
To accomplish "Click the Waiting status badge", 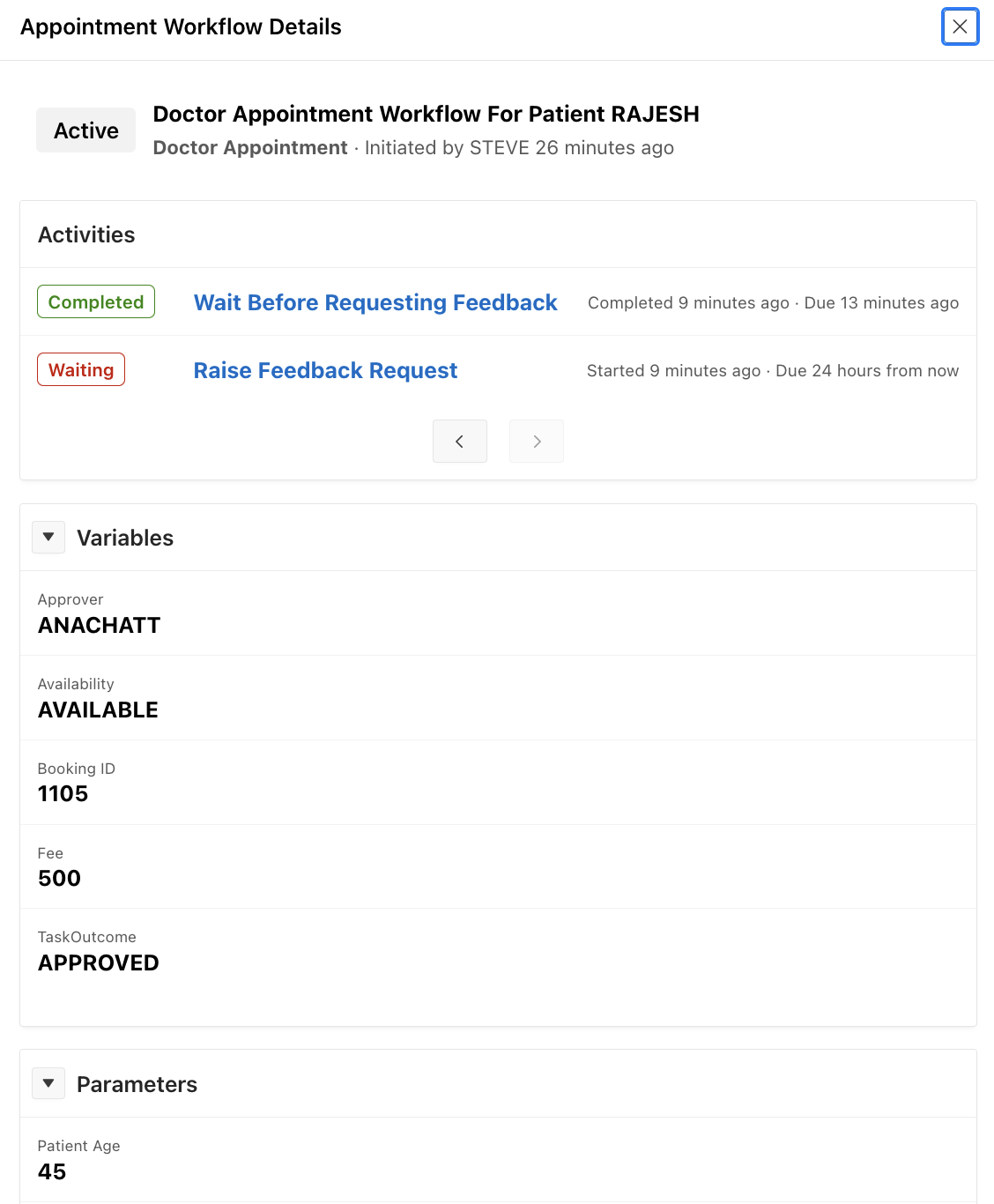I will [81, 369].
